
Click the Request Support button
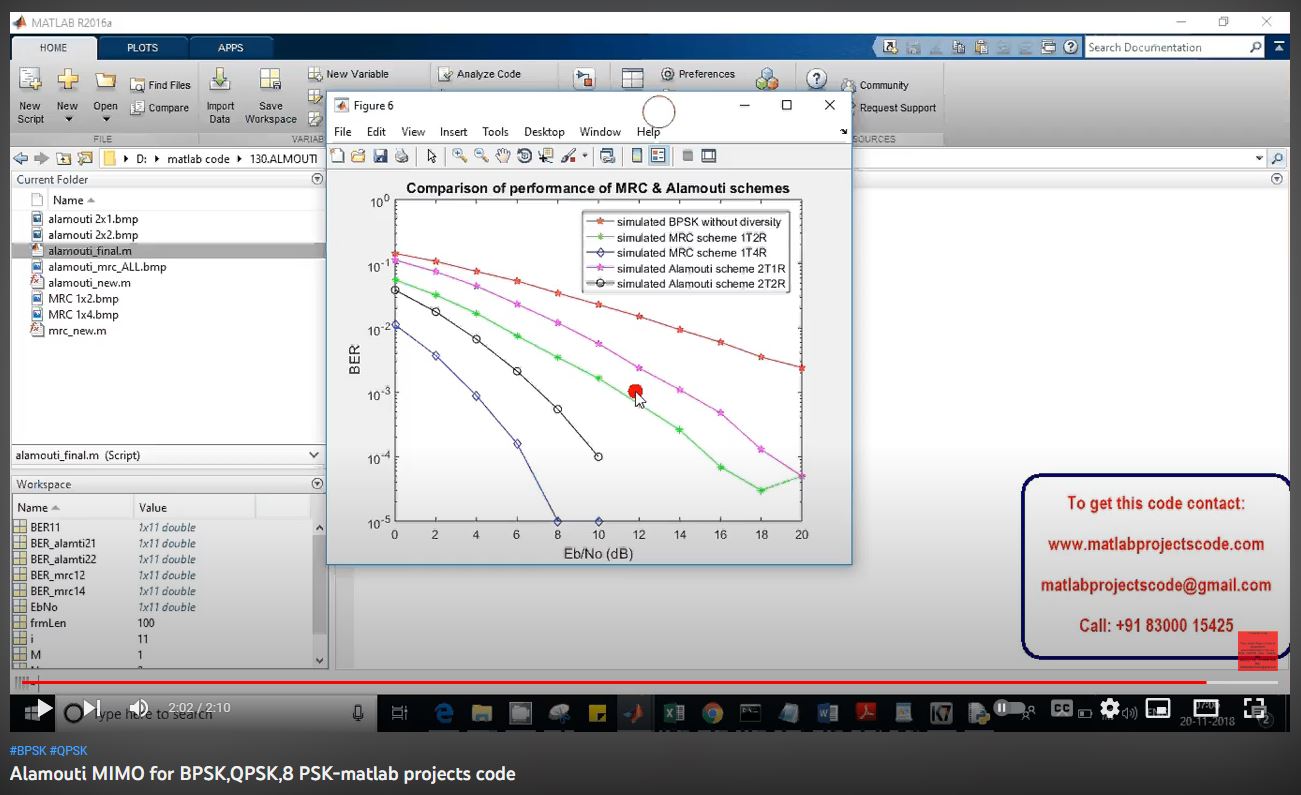[897, 108]
